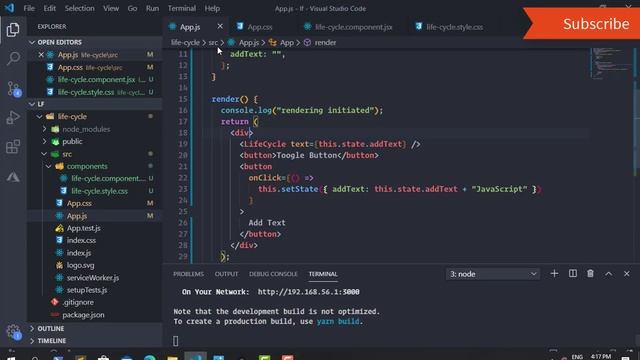Open the File menu
Screen dimensions: 640x360
pos(29,8)
